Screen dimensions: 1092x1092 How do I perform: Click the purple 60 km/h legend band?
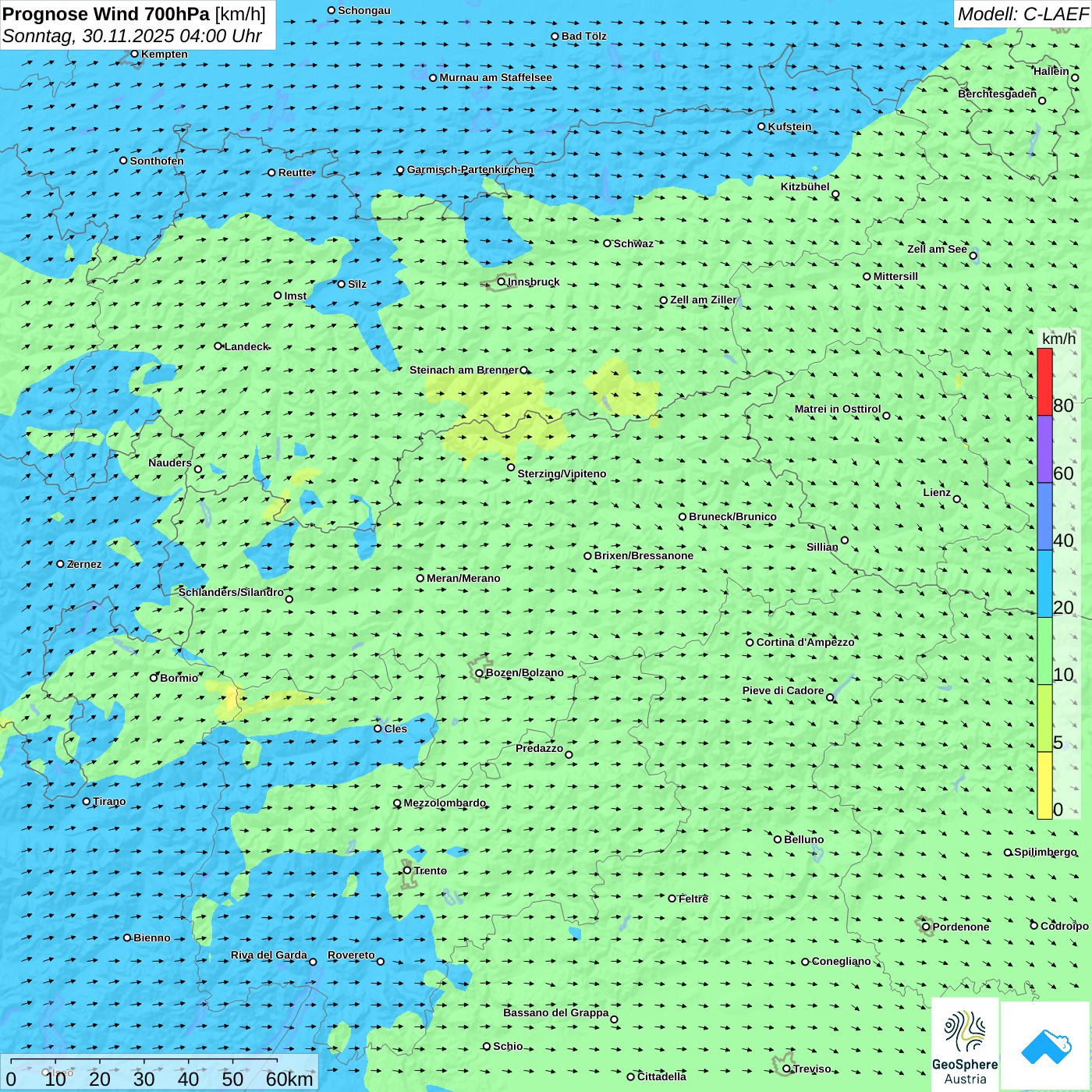[1044, 449]
